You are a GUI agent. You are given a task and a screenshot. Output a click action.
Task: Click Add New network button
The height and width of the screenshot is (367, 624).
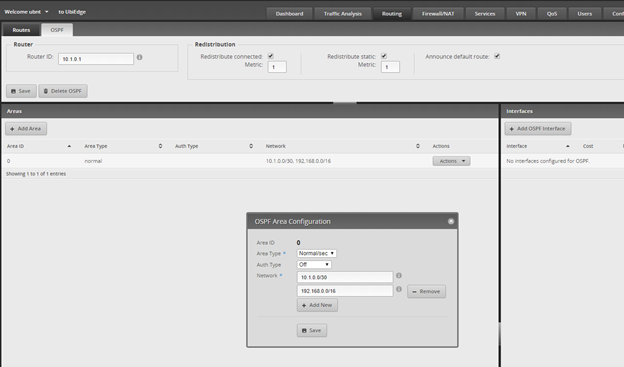[x=317, y=305]
